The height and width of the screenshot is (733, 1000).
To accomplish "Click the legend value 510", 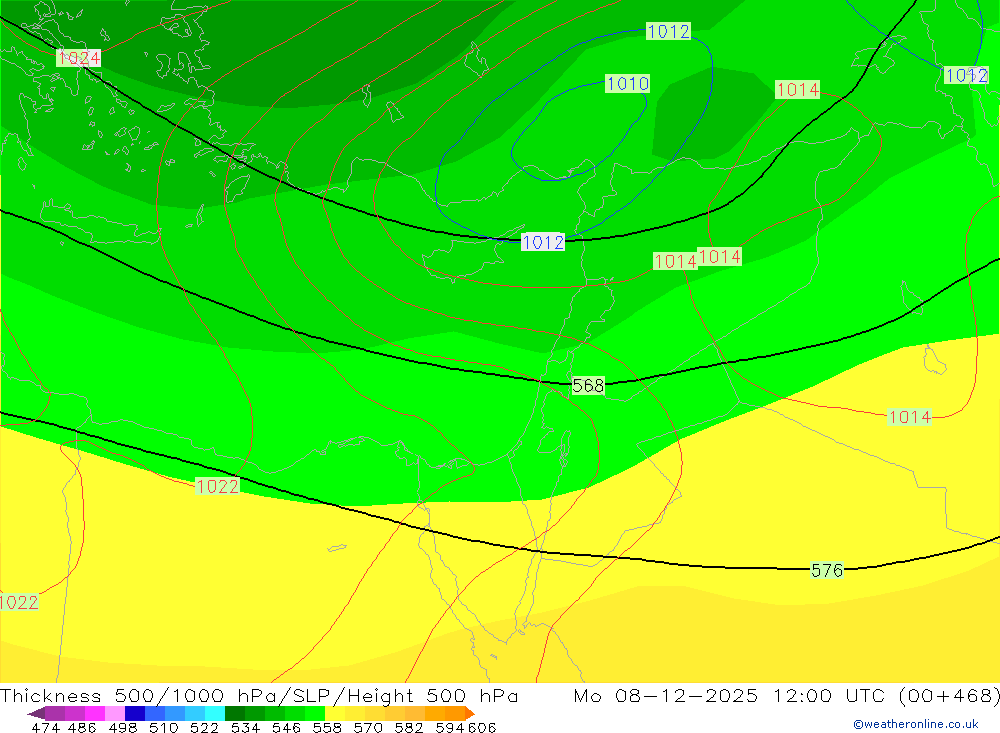I will [x=164, y=727].
